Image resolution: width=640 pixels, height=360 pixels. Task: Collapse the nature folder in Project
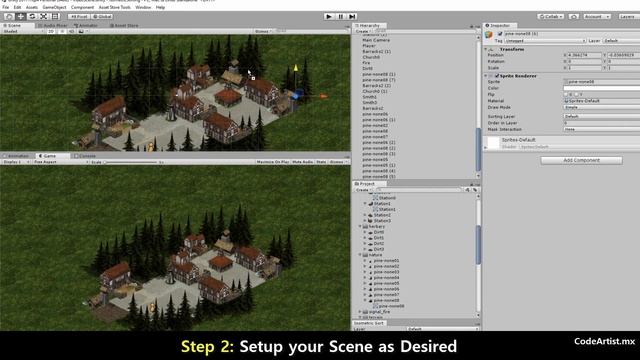click(x=360, y=255)
